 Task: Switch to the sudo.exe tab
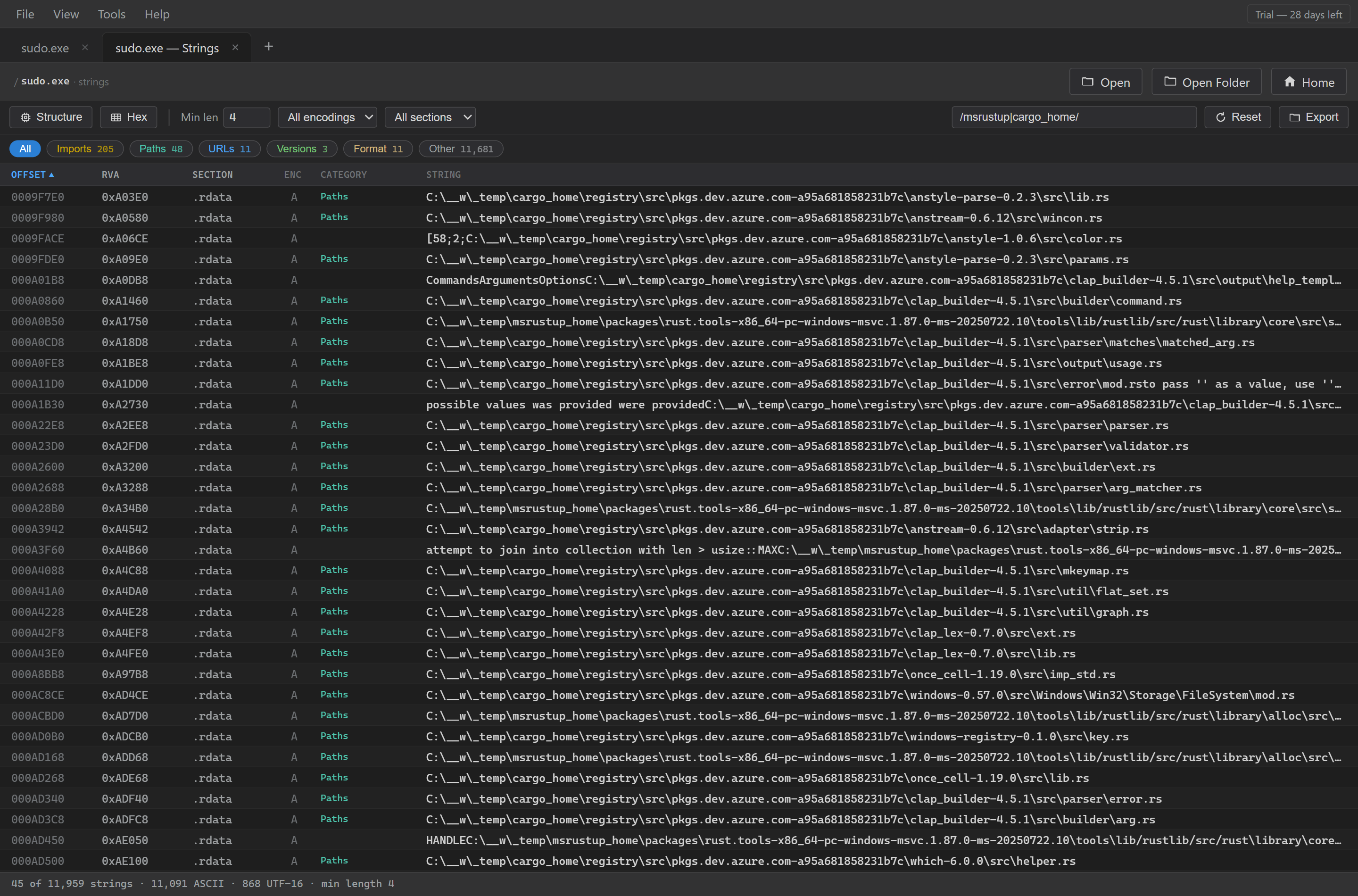45,48
